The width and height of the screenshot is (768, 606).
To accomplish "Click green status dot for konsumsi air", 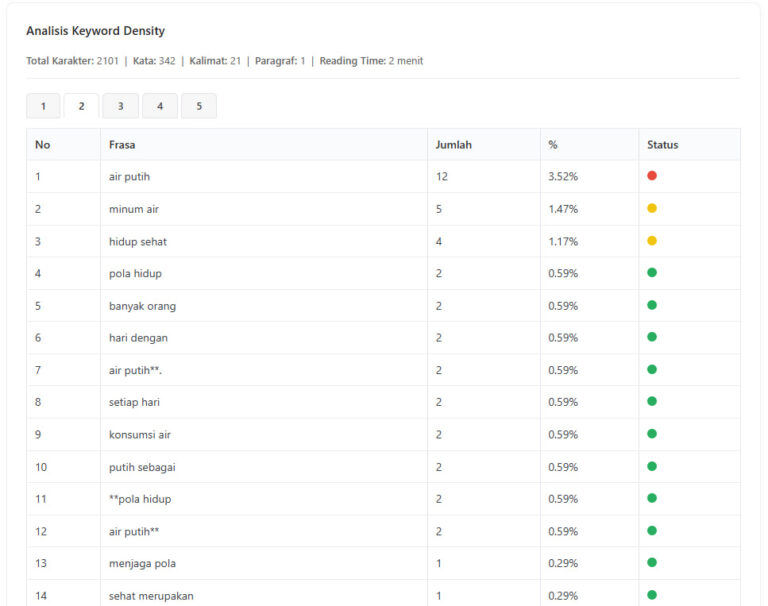I will pyautogui.click(x=652, y=434).
